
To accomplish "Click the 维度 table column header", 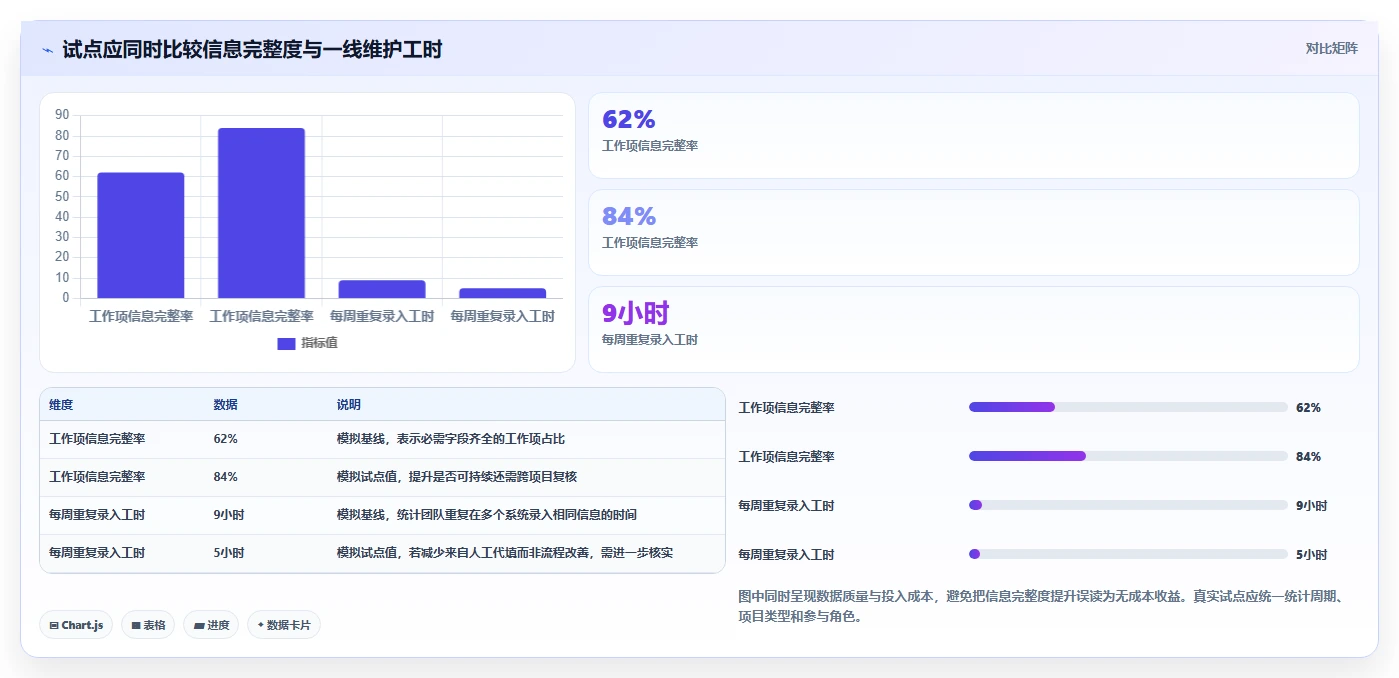I will click(61, 405).
